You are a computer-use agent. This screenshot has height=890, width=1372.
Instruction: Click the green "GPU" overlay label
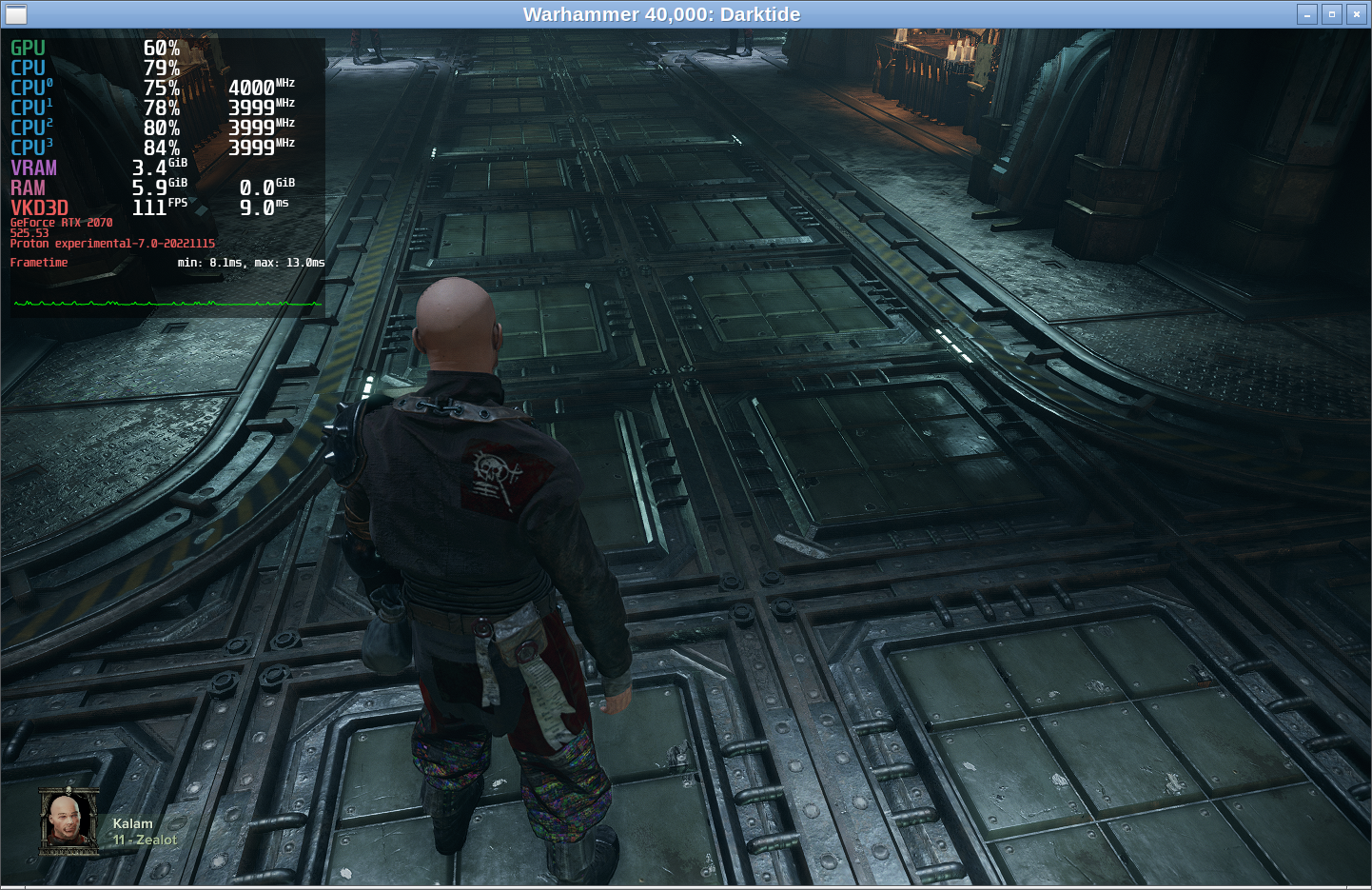pyautogui.click(x=28, y=48)
